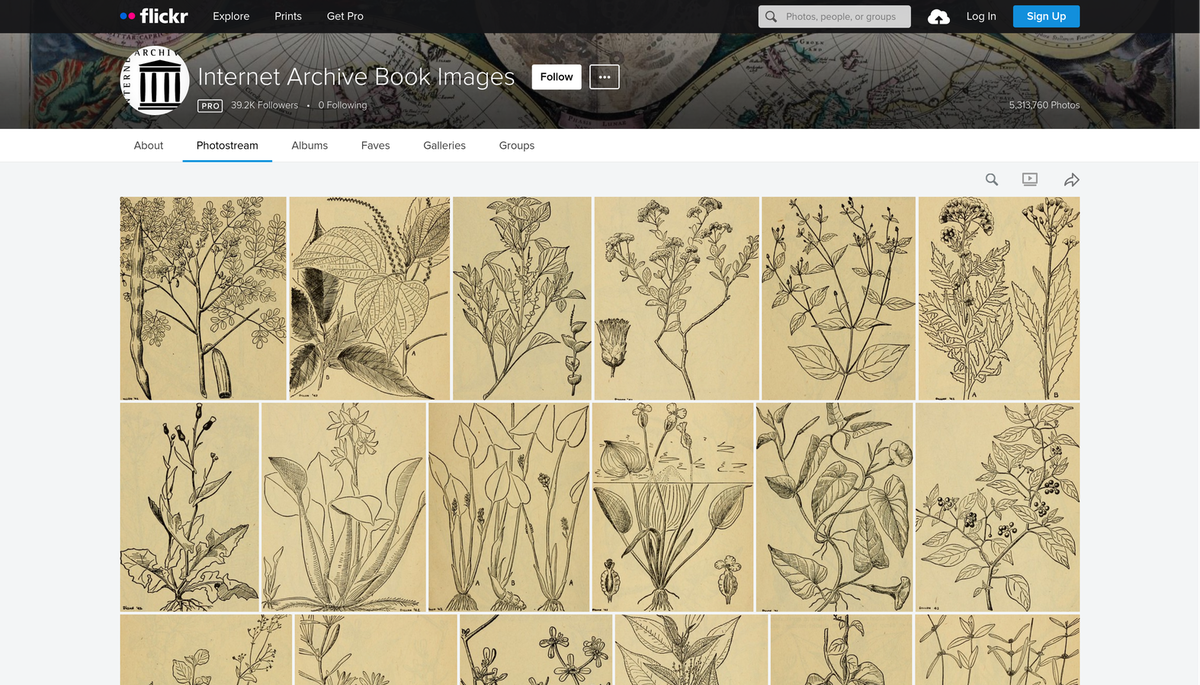Open the three-dots more options menu
1200x685 pixels.
604,77
